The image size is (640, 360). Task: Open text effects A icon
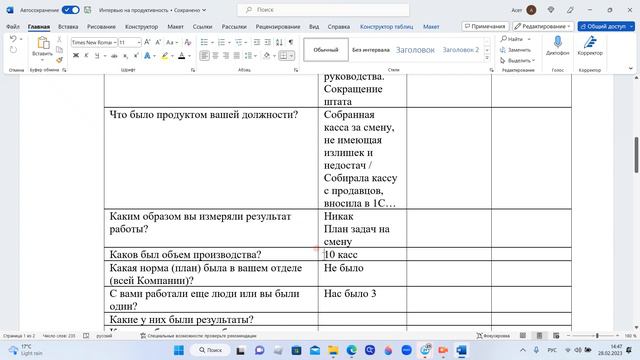[147, 56]
